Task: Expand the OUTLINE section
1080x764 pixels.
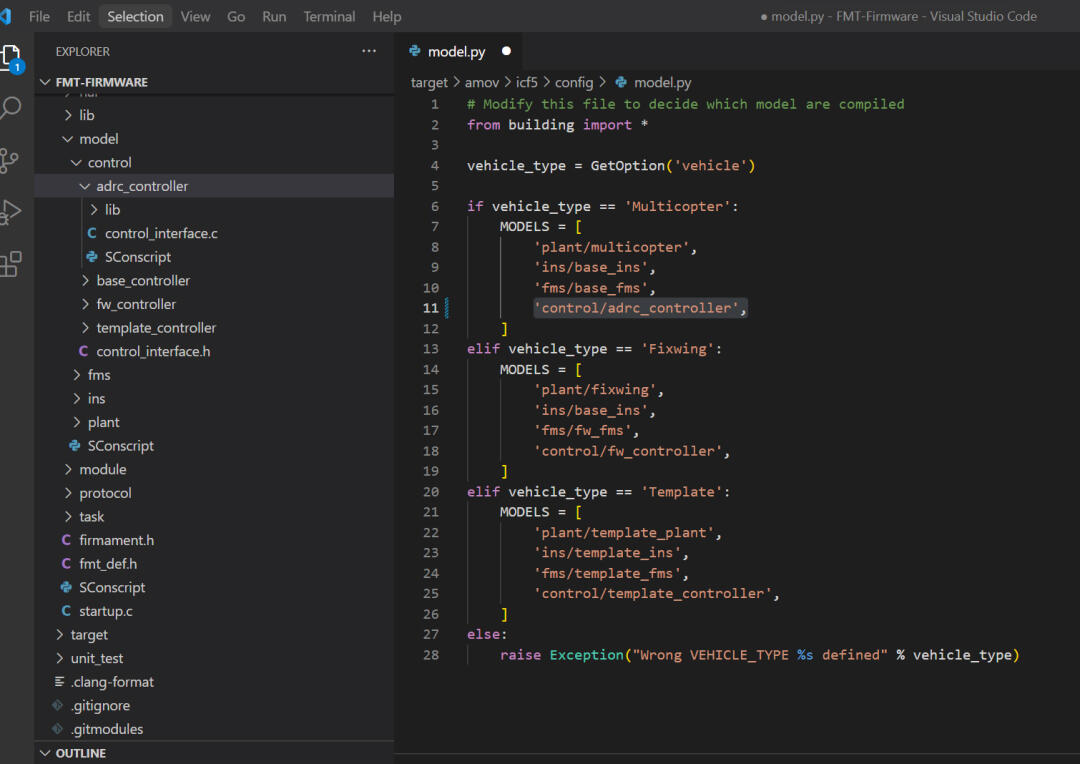Action: (x=80, y=753)
